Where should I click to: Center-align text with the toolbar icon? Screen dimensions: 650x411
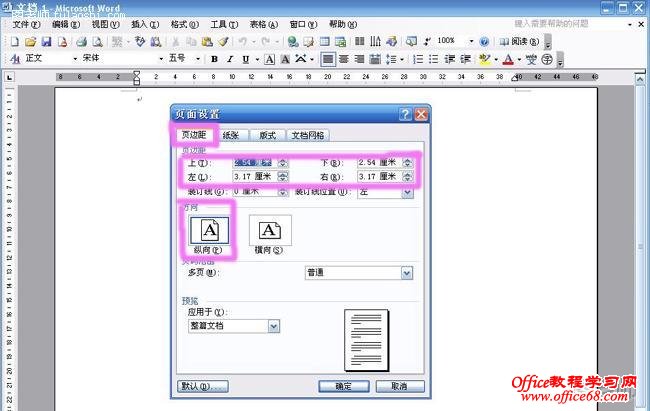click(x=345, y=59)
